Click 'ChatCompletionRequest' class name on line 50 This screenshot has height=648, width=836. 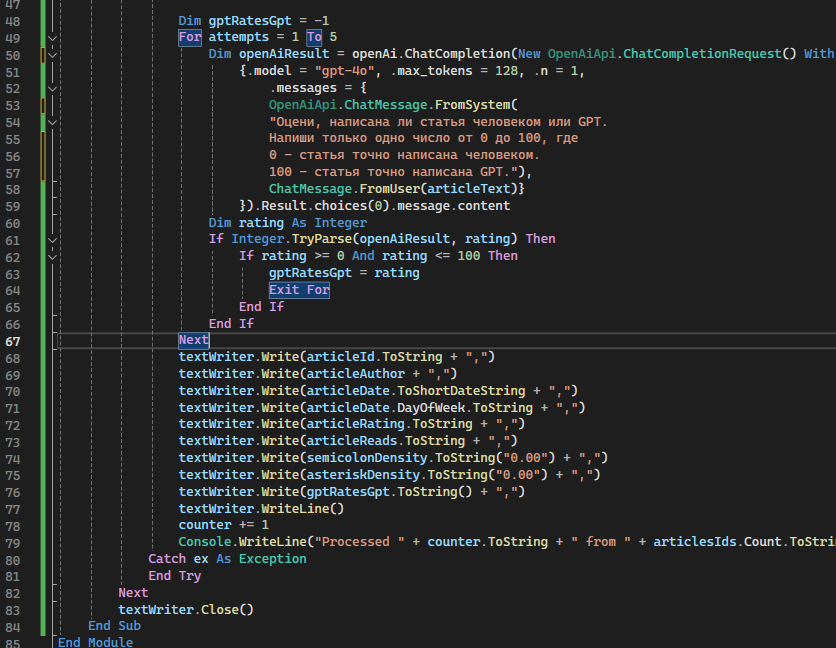(702, 54)
